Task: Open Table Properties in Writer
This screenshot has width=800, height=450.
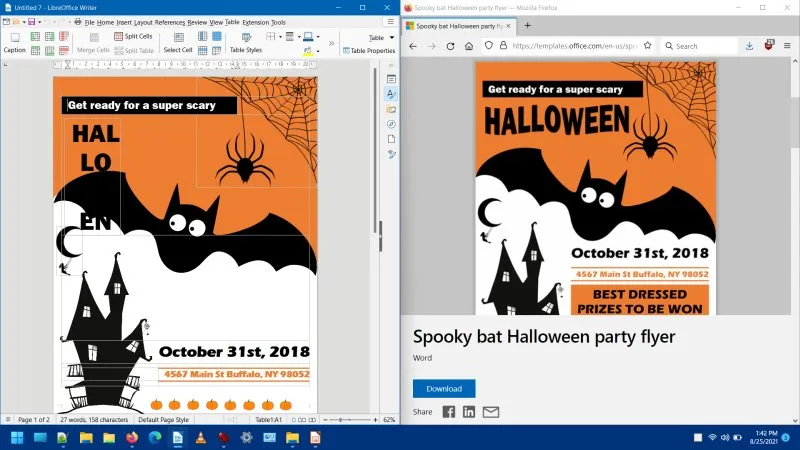Action: click(368, 50)
